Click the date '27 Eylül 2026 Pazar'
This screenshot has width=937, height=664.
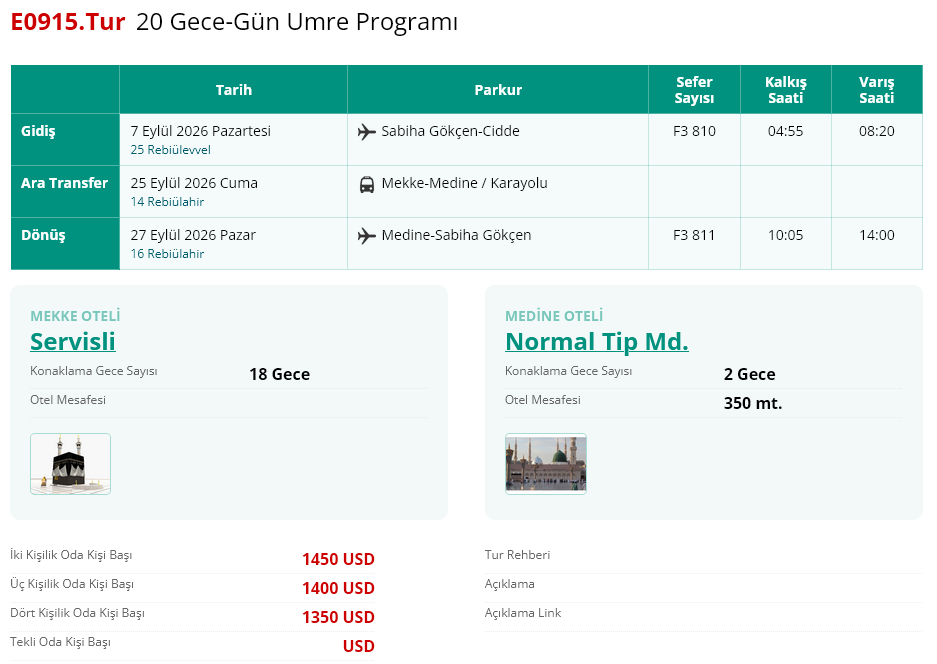(193, 235)
